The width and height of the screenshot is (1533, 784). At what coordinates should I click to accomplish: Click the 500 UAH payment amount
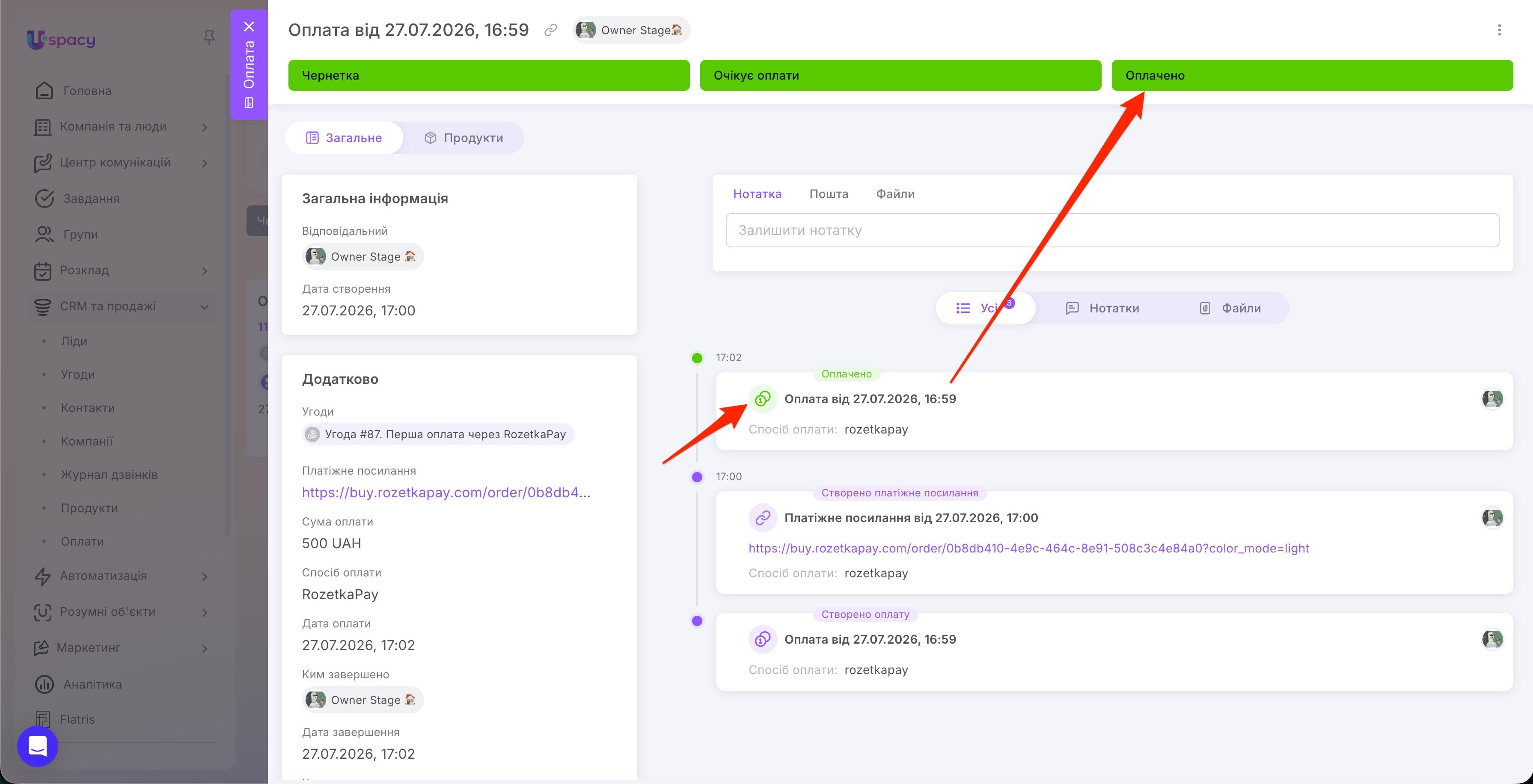point(332,543)
